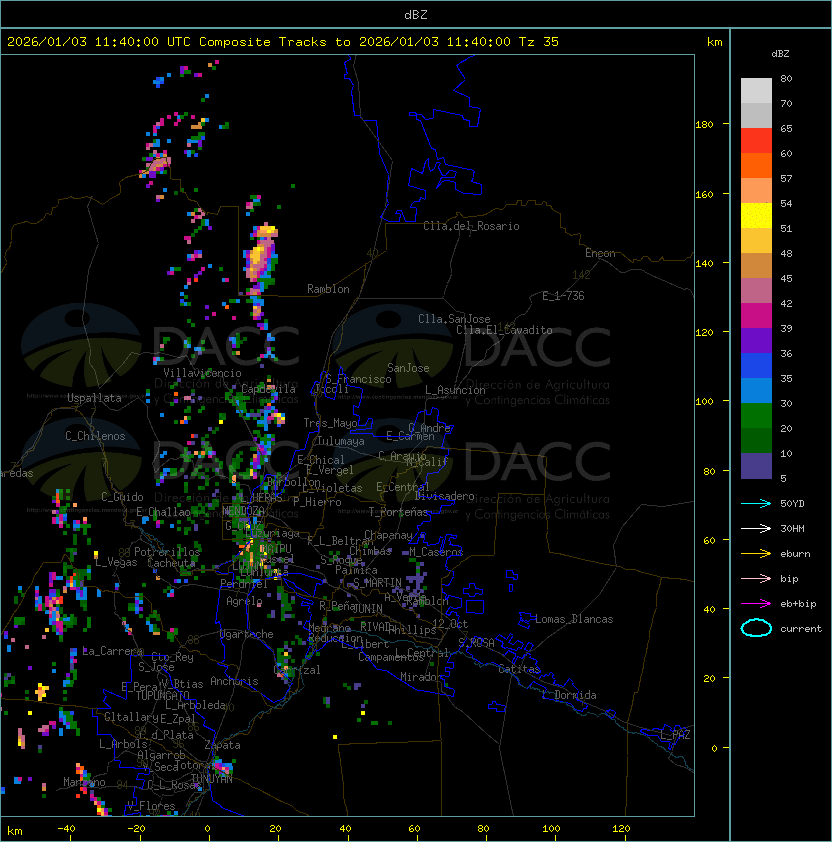Click the intense yellow storm cell north of Ramblon
This screenshot has height=842, width=832.
[261, 253]
